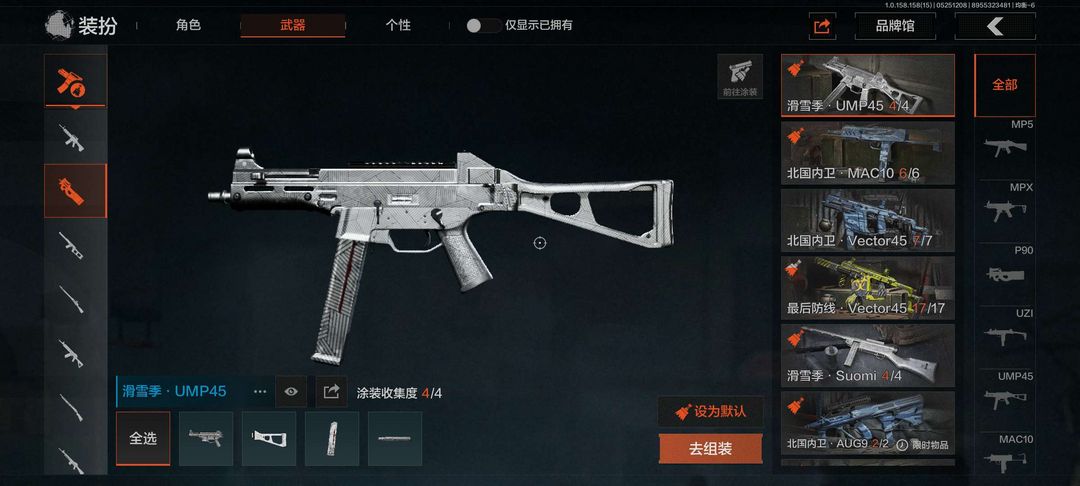Screen dimensions: 1080x486
Task: Select the stock part thumbnail
Action: click(269, 439)
